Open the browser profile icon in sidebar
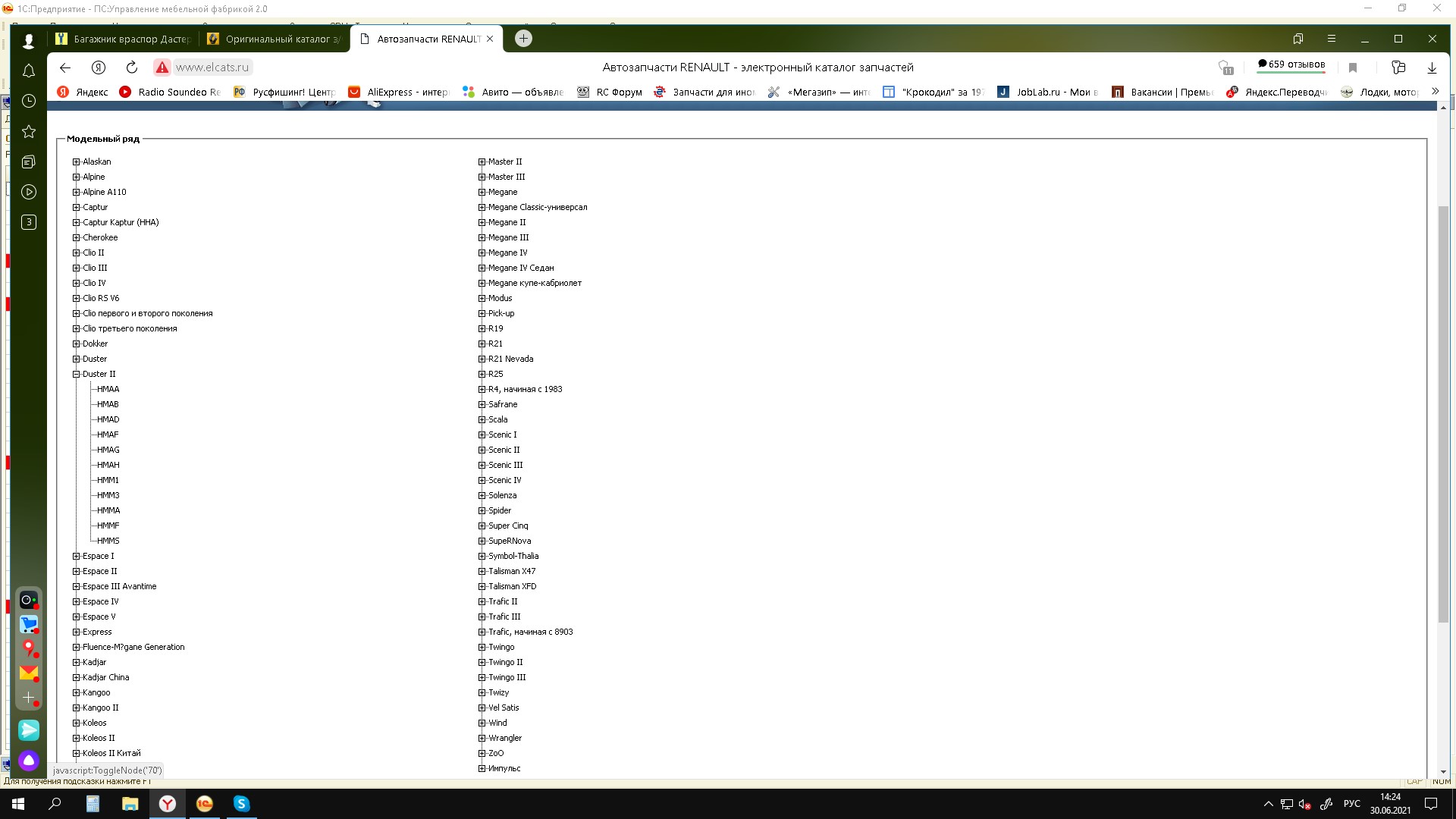1456x819 pixels. coord(29,40)
